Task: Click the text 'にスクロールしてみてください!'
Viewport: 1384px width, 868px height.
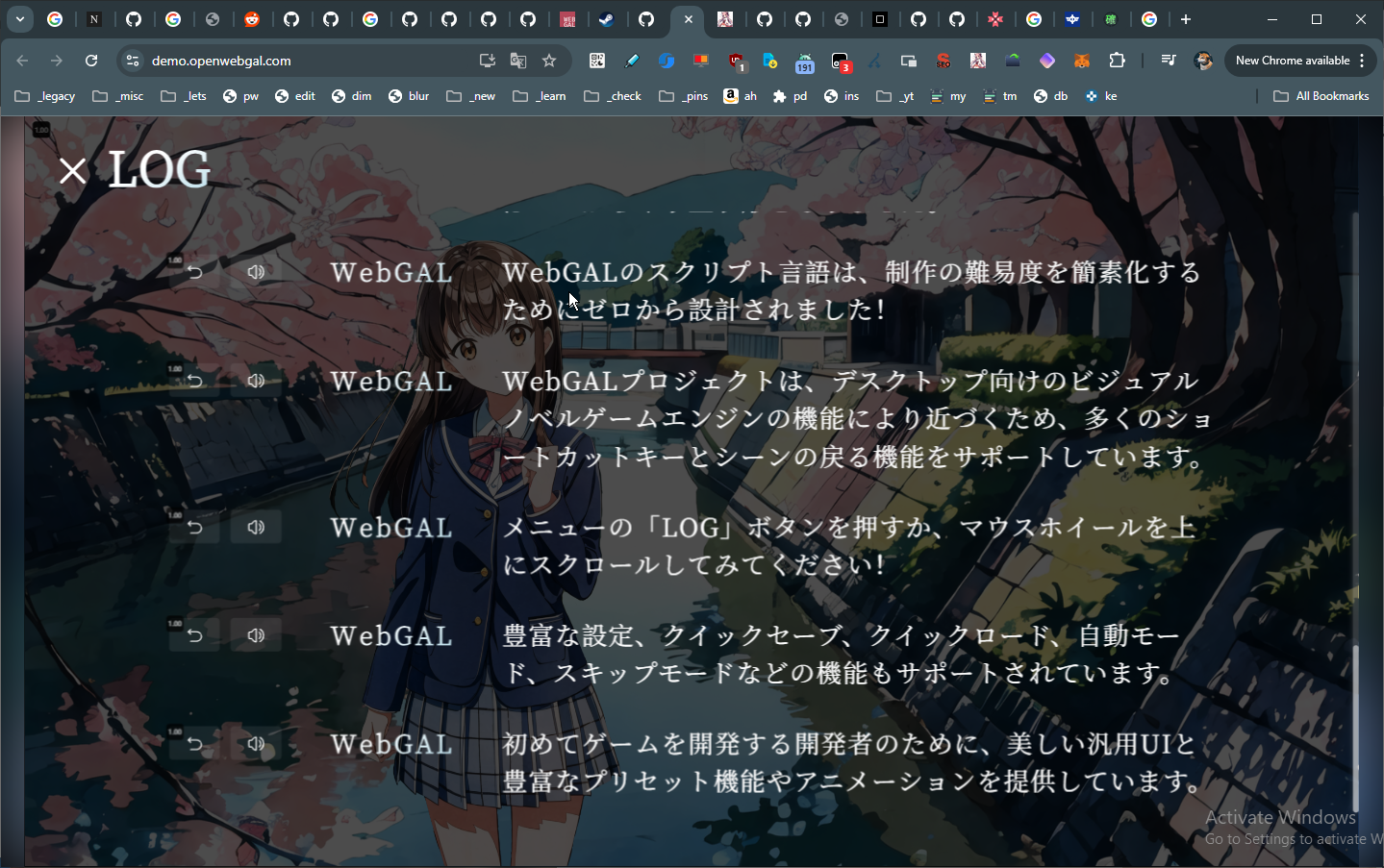Action: 692,564
